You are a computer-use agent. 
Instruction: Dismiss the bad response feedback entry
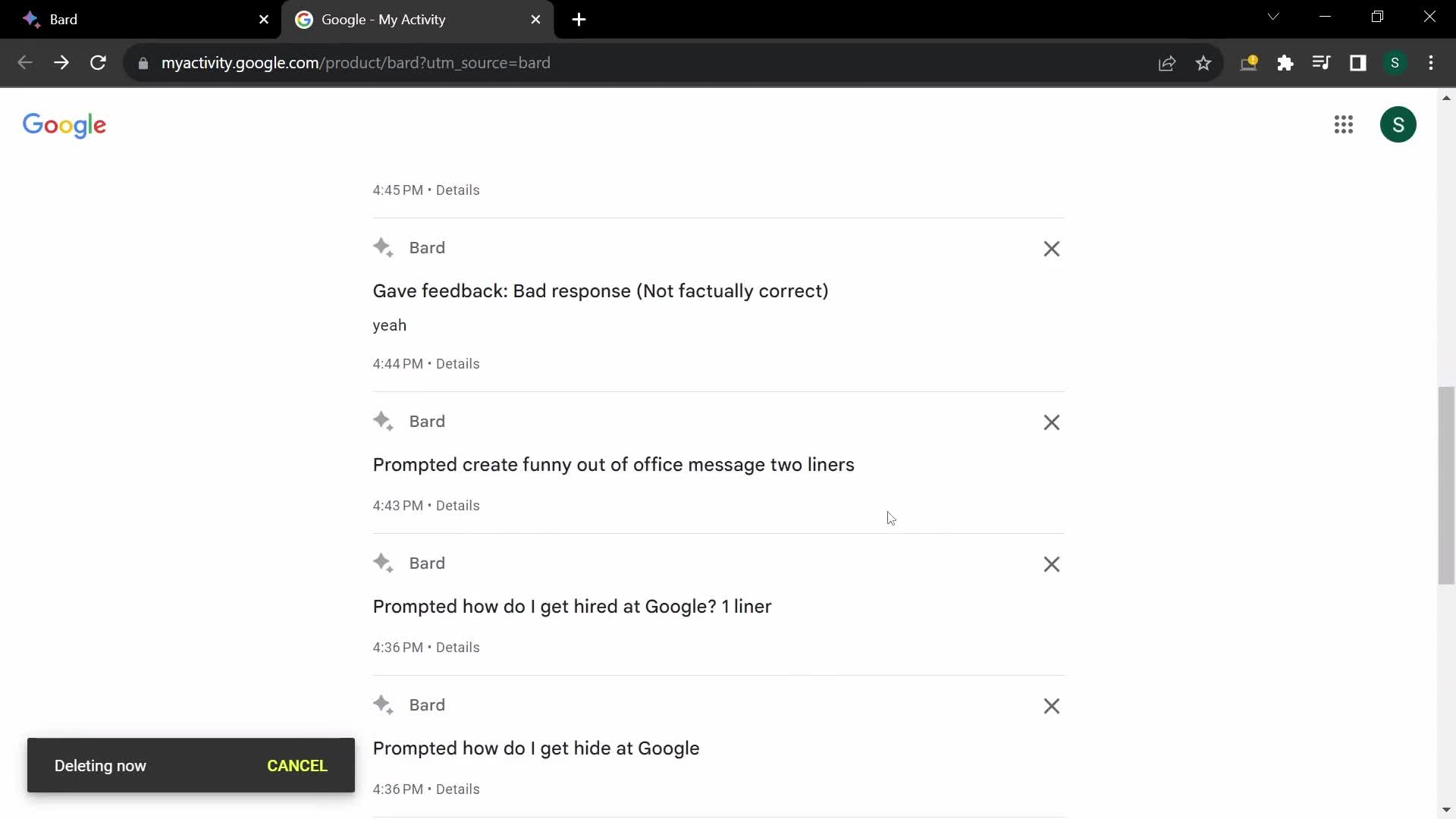[1051, 248]
